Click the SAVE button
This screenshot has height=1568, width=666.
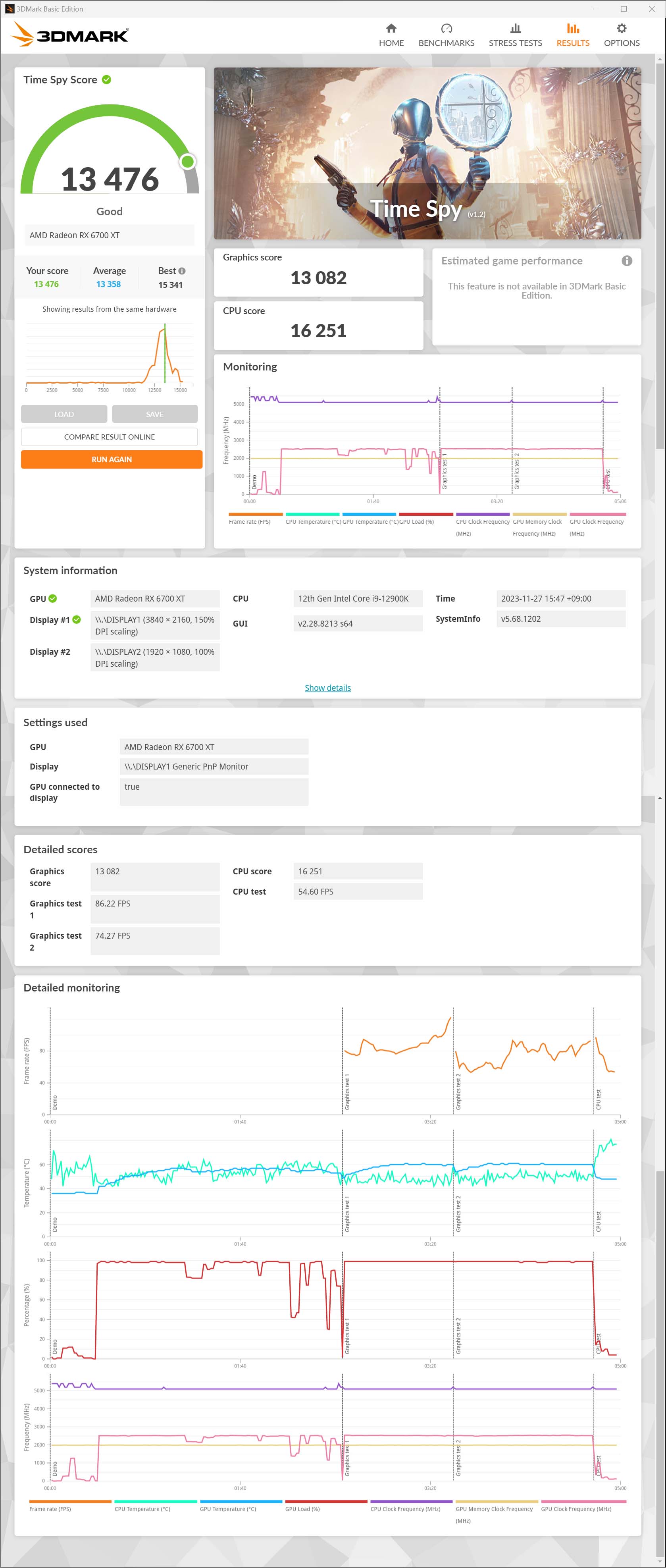(154, 414)
